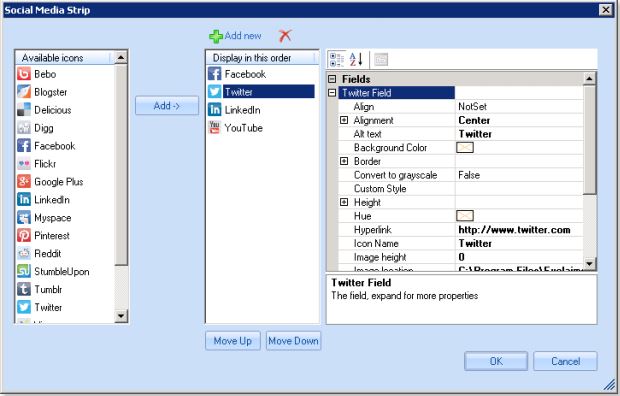Expand the Alignment property
620x396 pixels.
[x=344, y=120]
